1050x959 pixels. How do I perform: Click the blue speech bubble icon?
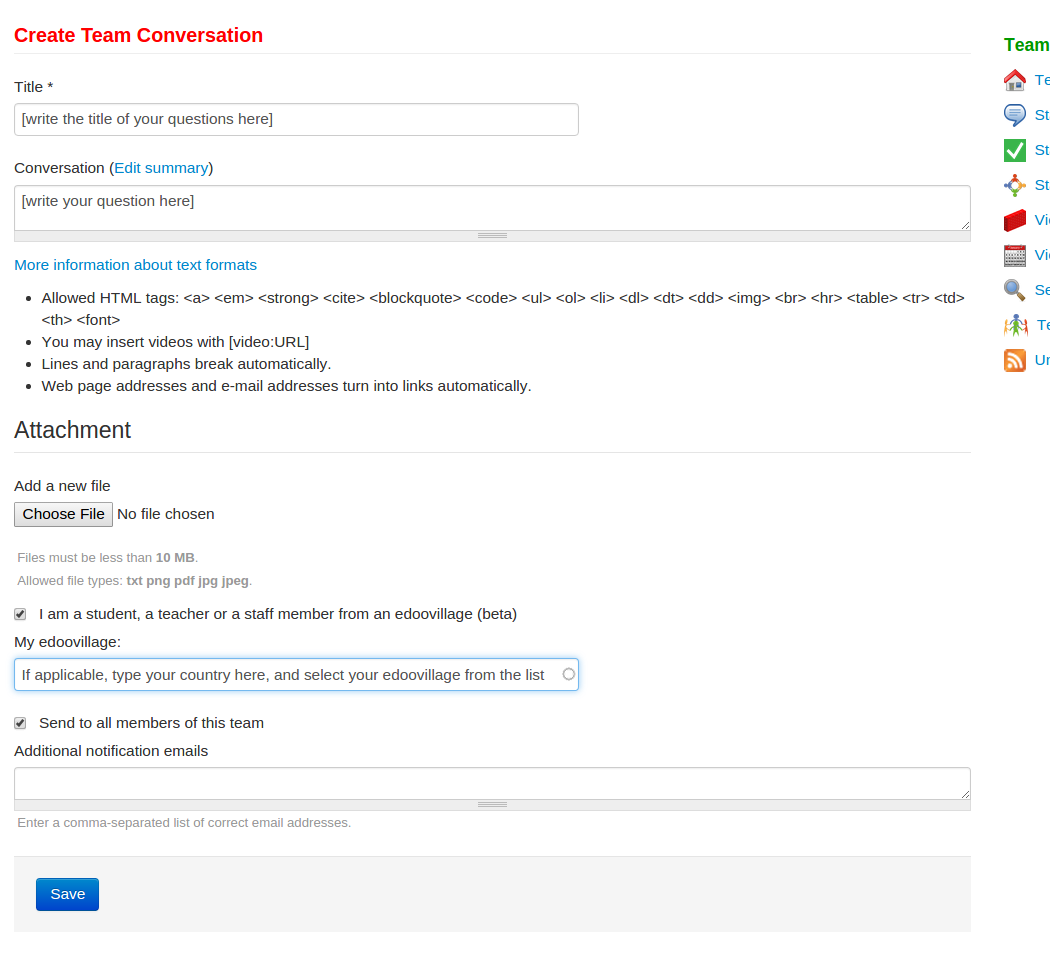(x=1015, y=115)
